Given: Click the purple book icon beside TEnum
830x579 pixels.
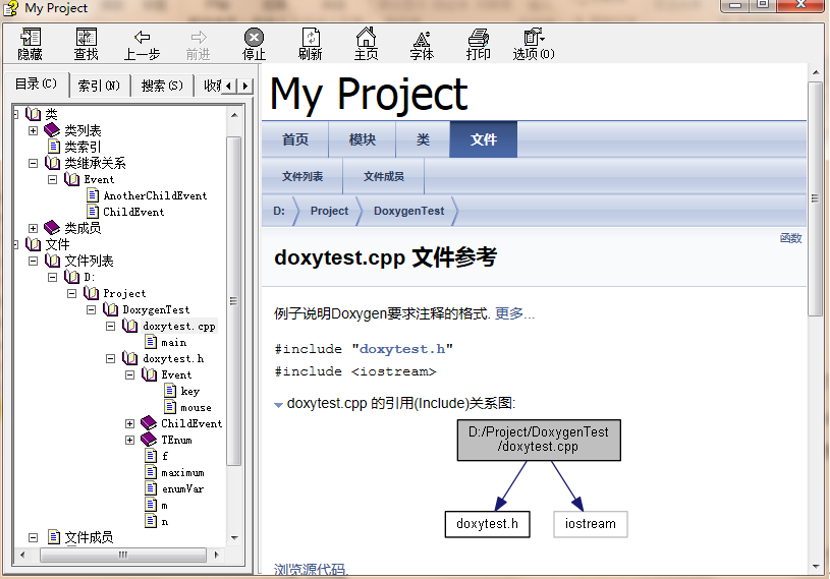Looking at the screenshot, I should click(x=149, y=439).
